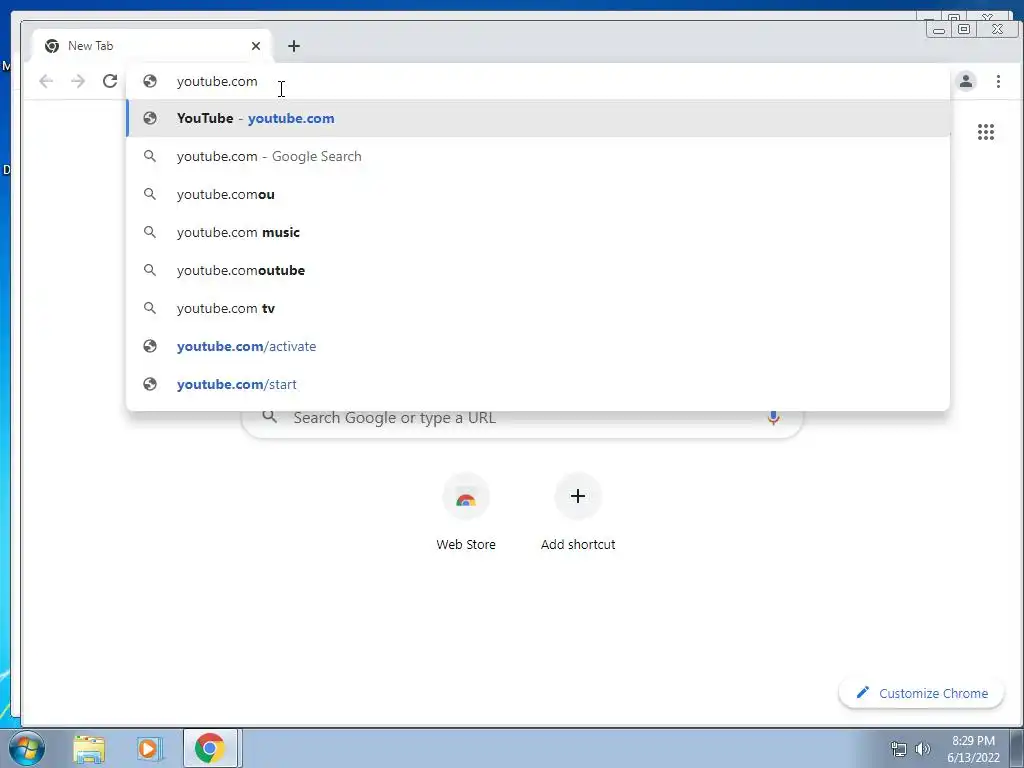Open the Chrome profile avatar icon
Image resolution: width=1024 pixels, height=768 pixels.
coord(966,81)
